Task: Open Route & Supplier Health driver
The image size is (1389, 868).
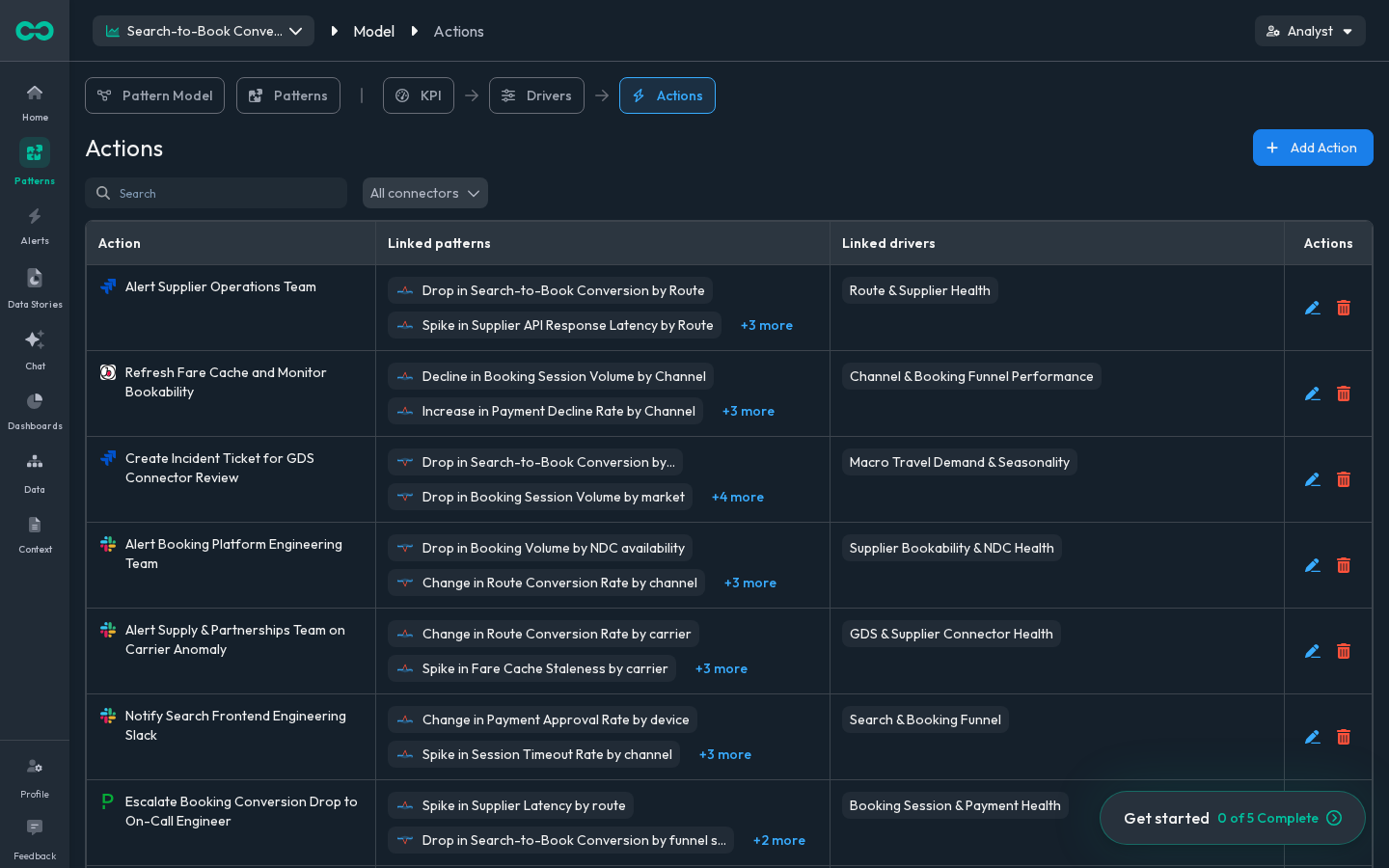Action: click(x=920, y=290)
